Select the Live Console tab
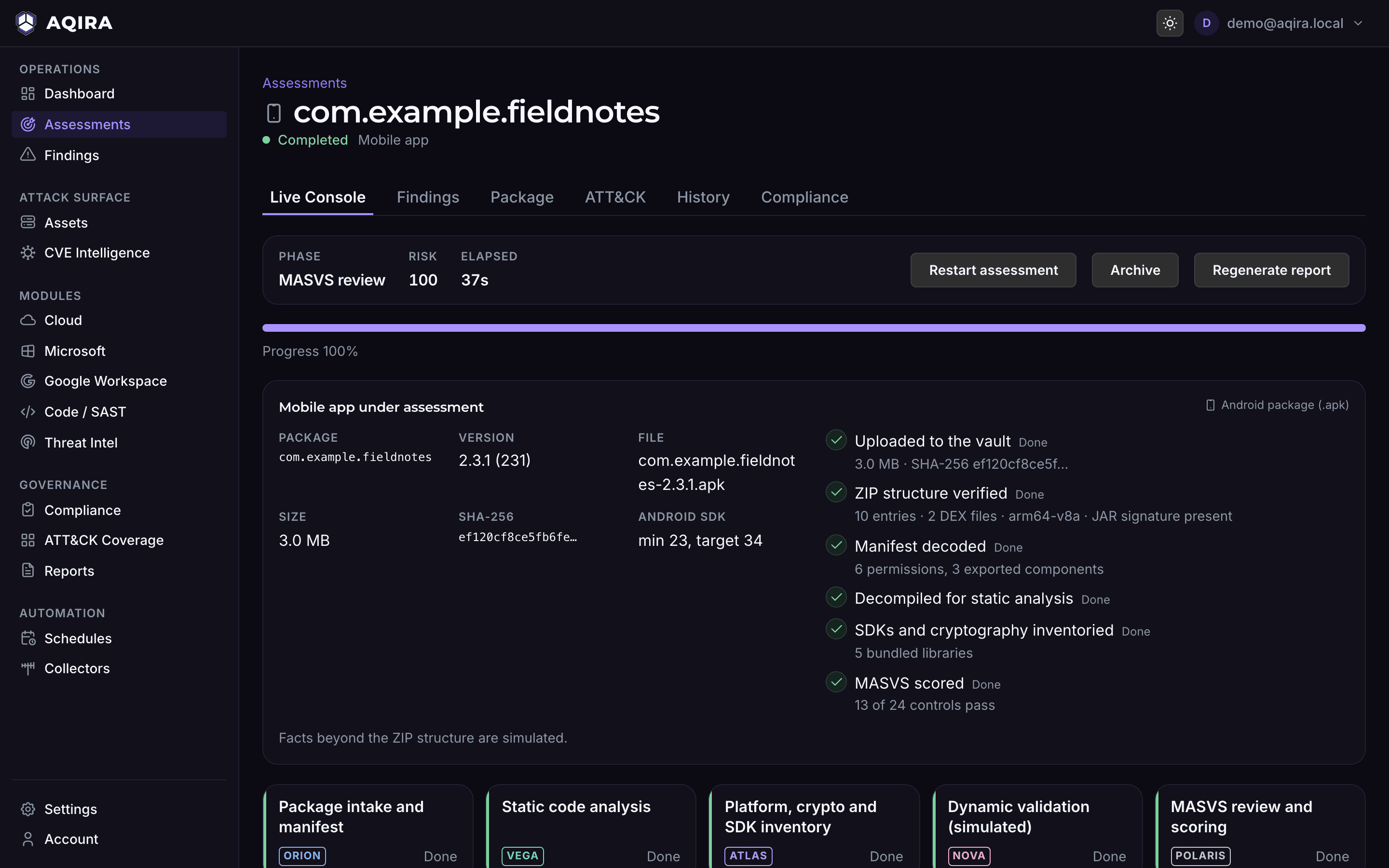The image size is (1389, 868). coord(317,197)
